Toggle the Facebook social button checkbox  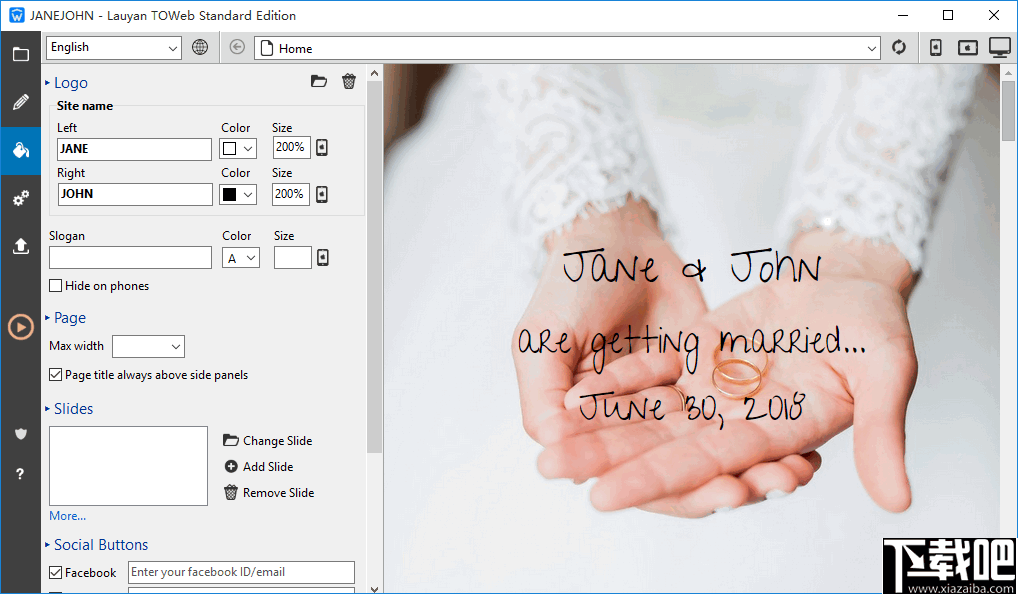click(x=56, y=573)
